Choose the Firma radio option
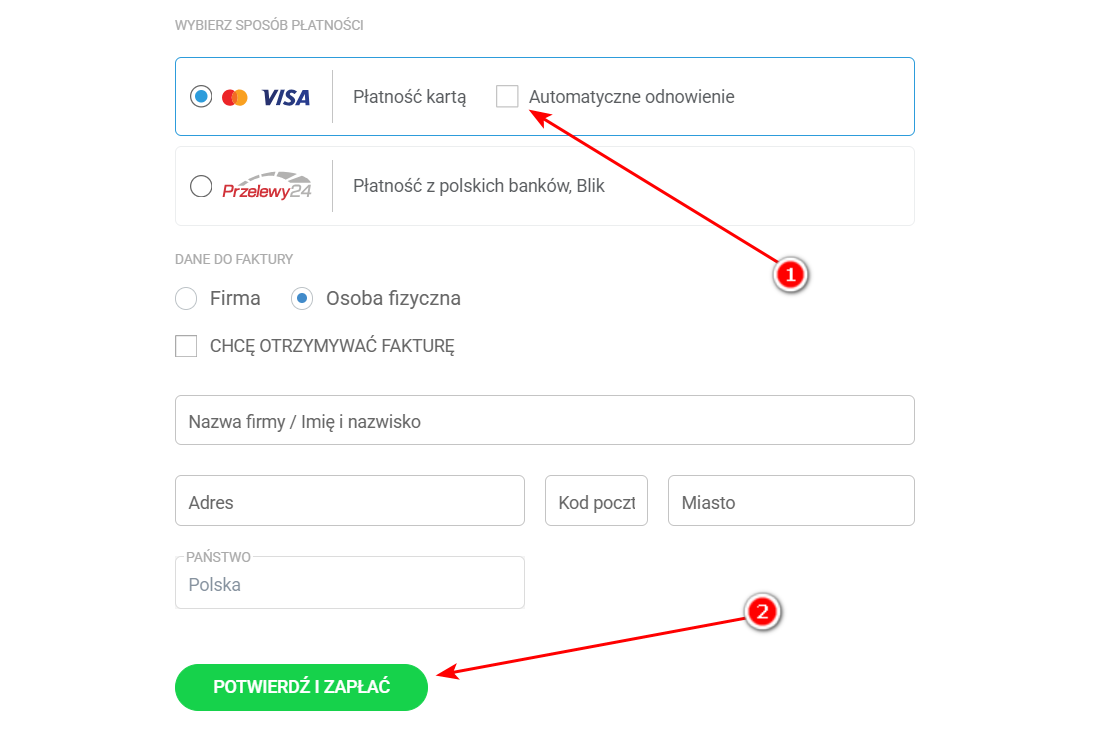 point(186,298)
